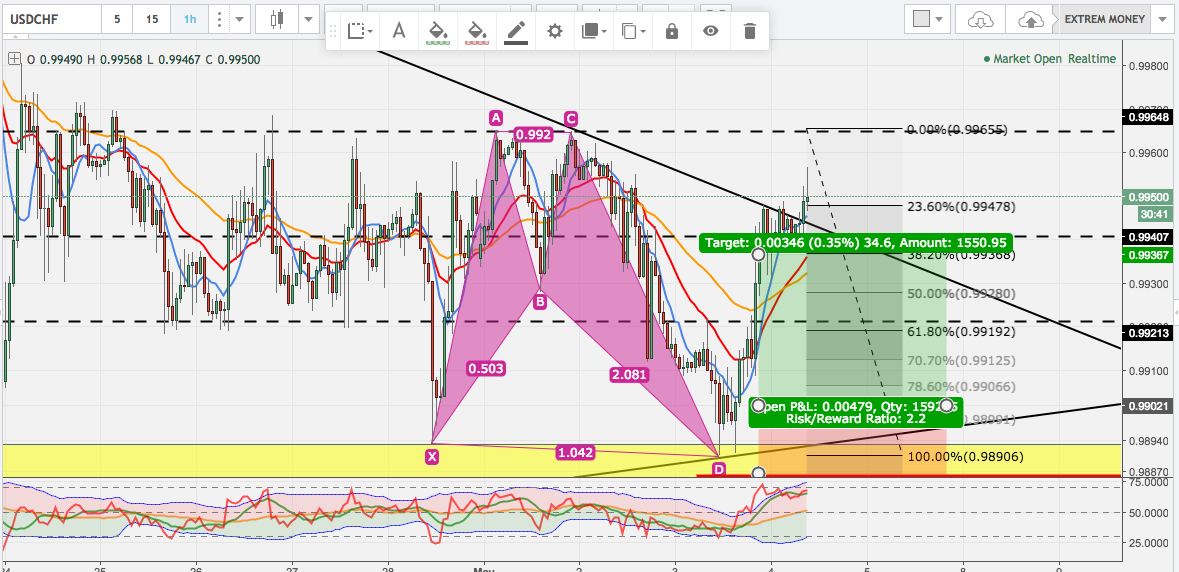Toggle the lock on the selected drawing
The width and height of the screenshot is (1179, 572).
coord(671,31)
